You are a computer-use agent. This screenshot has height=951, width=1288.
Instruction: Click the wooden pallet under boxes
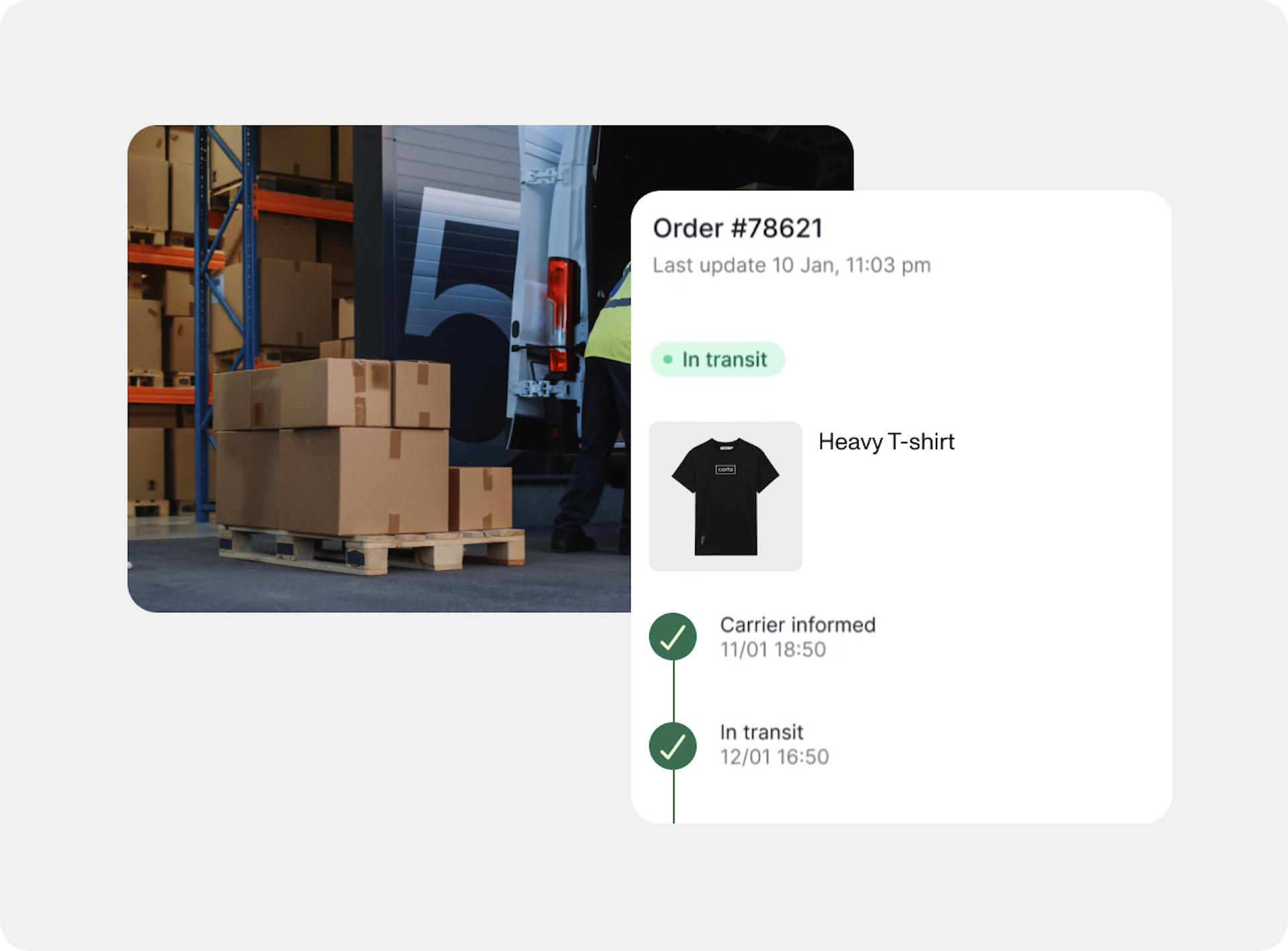(372, 550)
